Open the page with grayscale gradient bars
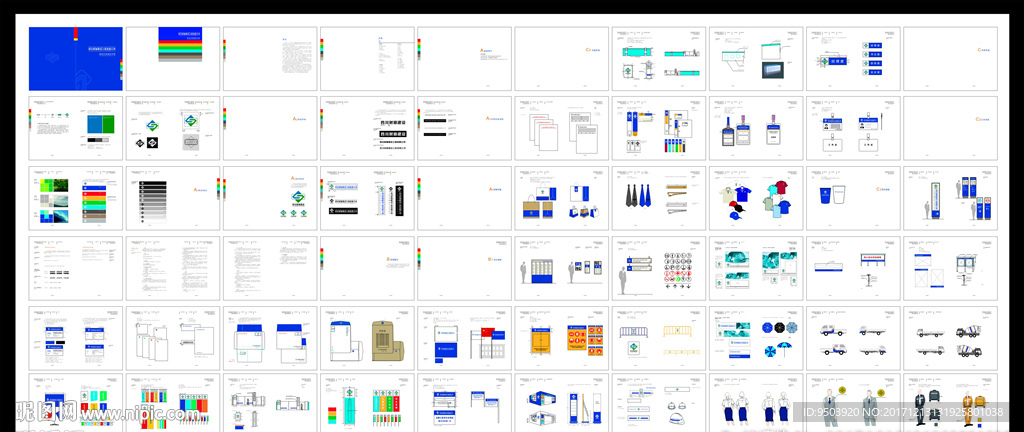 pyautogui.click(x=173, y=198)
